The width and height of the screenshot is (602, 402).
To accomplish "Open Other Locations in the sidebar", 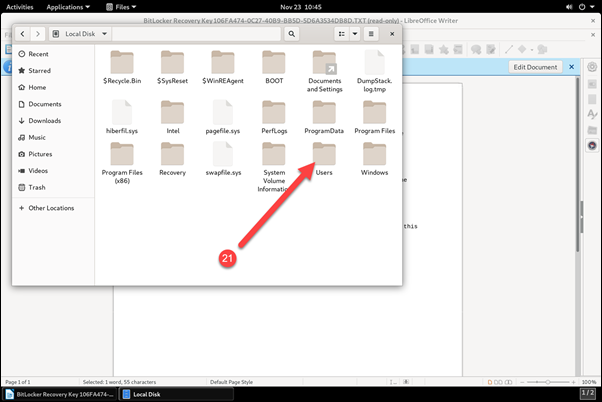I will pyautogui.click(x=53, y=208).
